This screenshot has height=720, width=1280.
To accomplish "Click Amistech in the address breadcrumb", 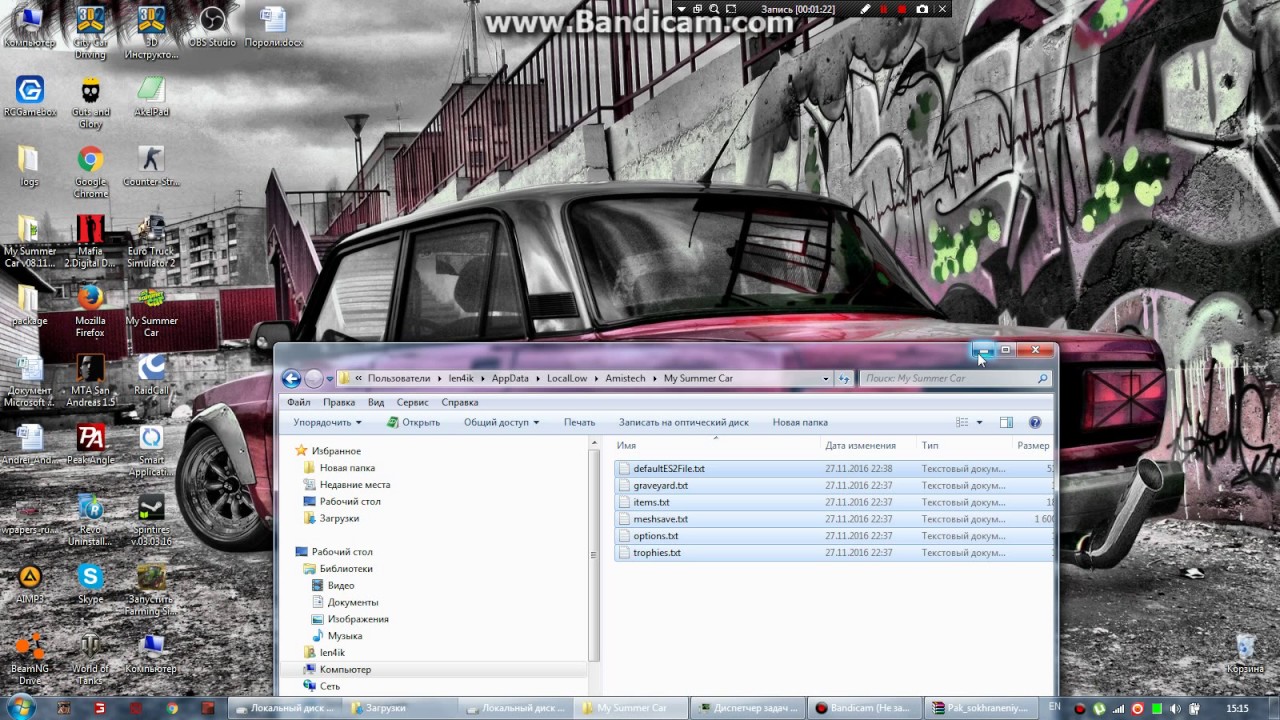I will tap(625, 379).
